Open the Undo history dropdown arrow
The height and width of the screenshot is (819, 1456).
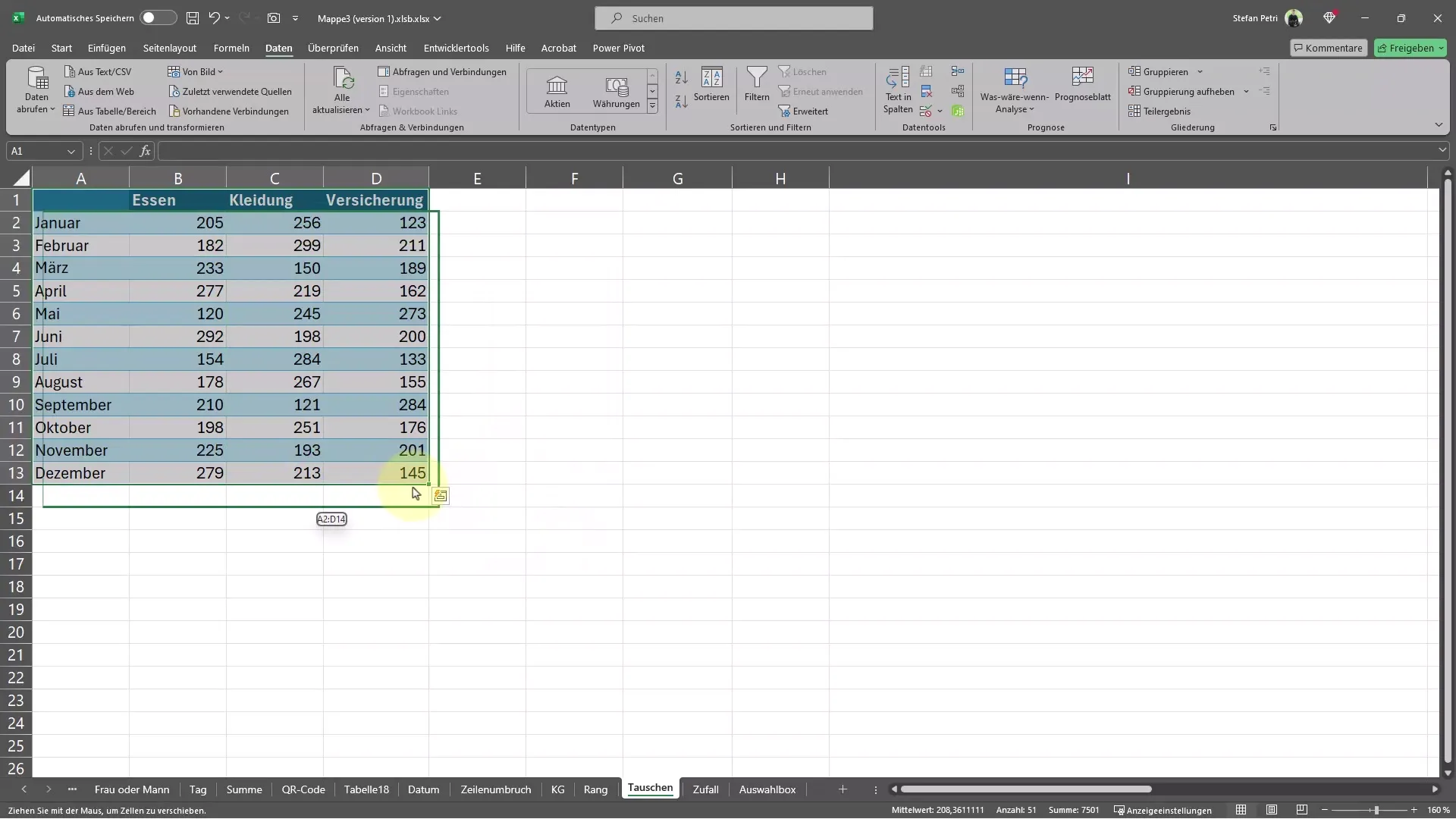(x=227, y=18)
